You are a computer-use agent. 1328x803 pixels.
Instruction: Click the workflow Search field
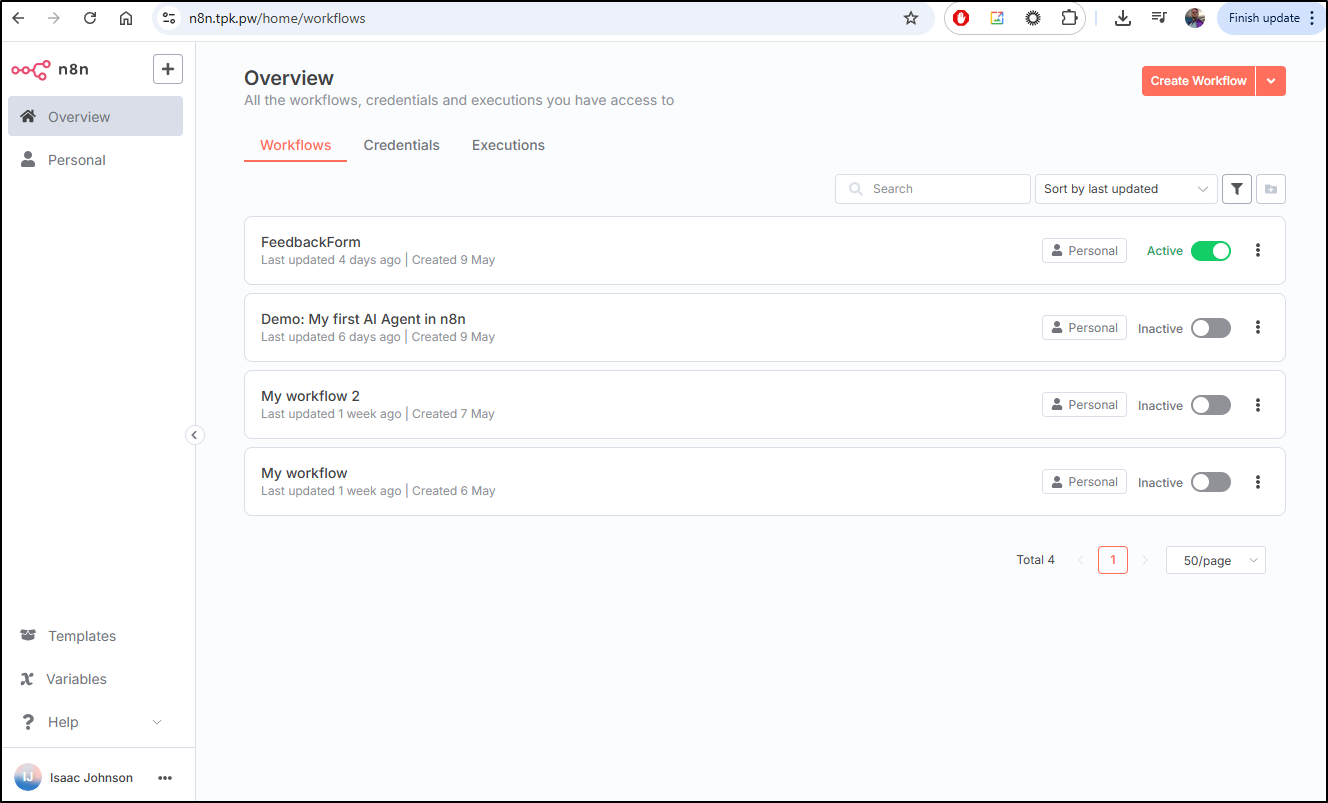point(940,189)
